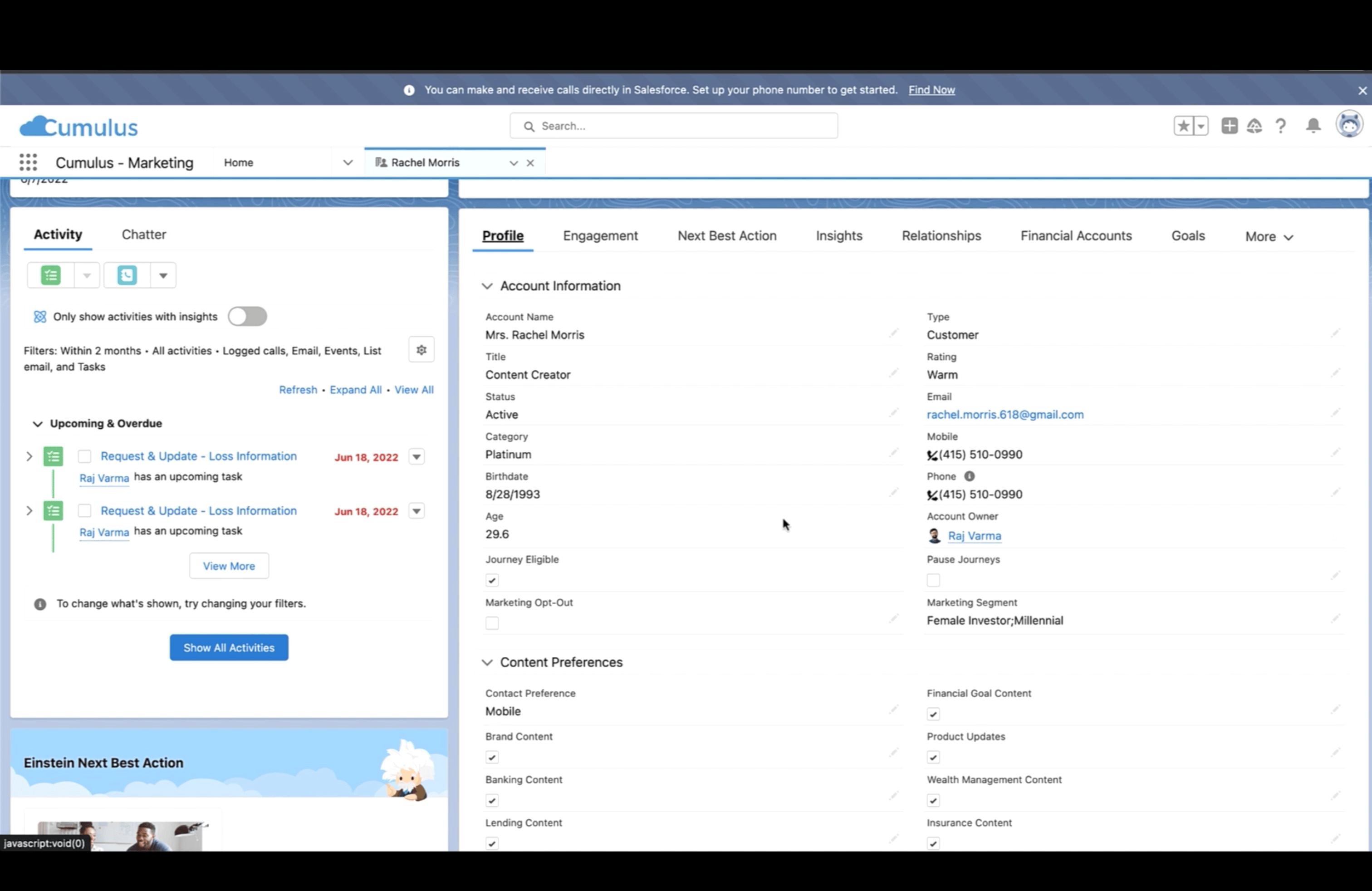Open the Chatter tab
This screenshot has width=1372, height=891.
point(143,235)
